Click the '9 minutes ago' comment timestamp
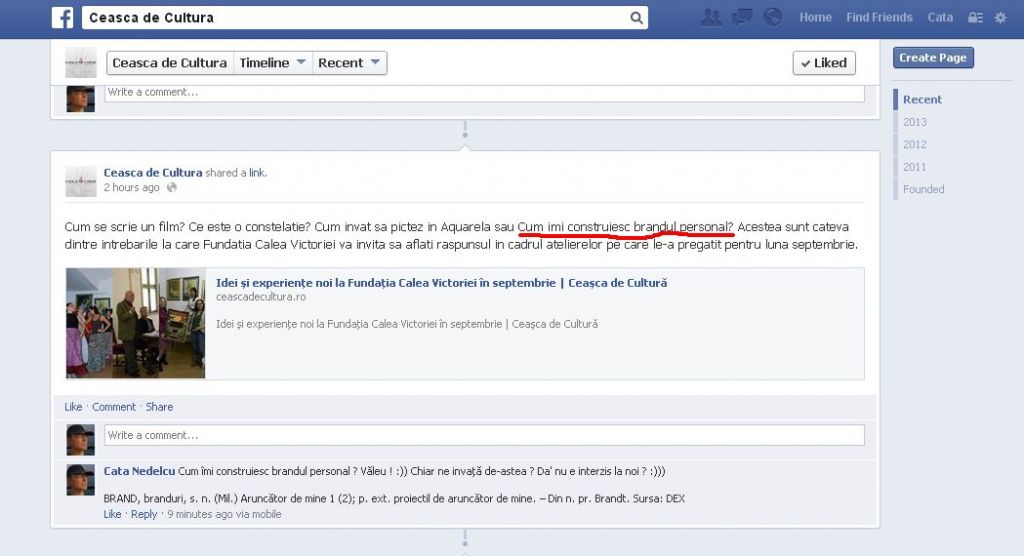 (200, 514)
